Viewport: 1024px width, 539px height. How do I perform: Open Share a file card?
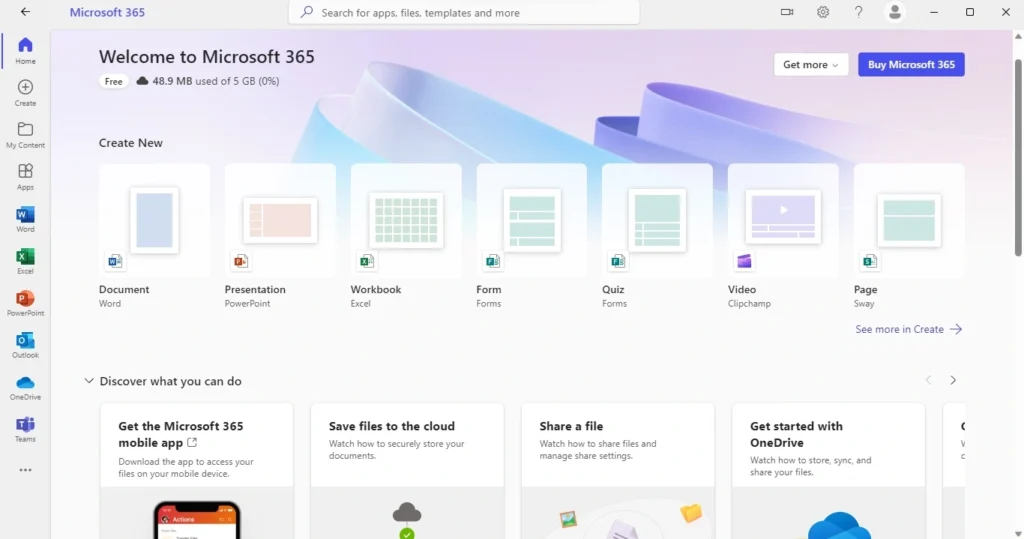coord(618,471)
